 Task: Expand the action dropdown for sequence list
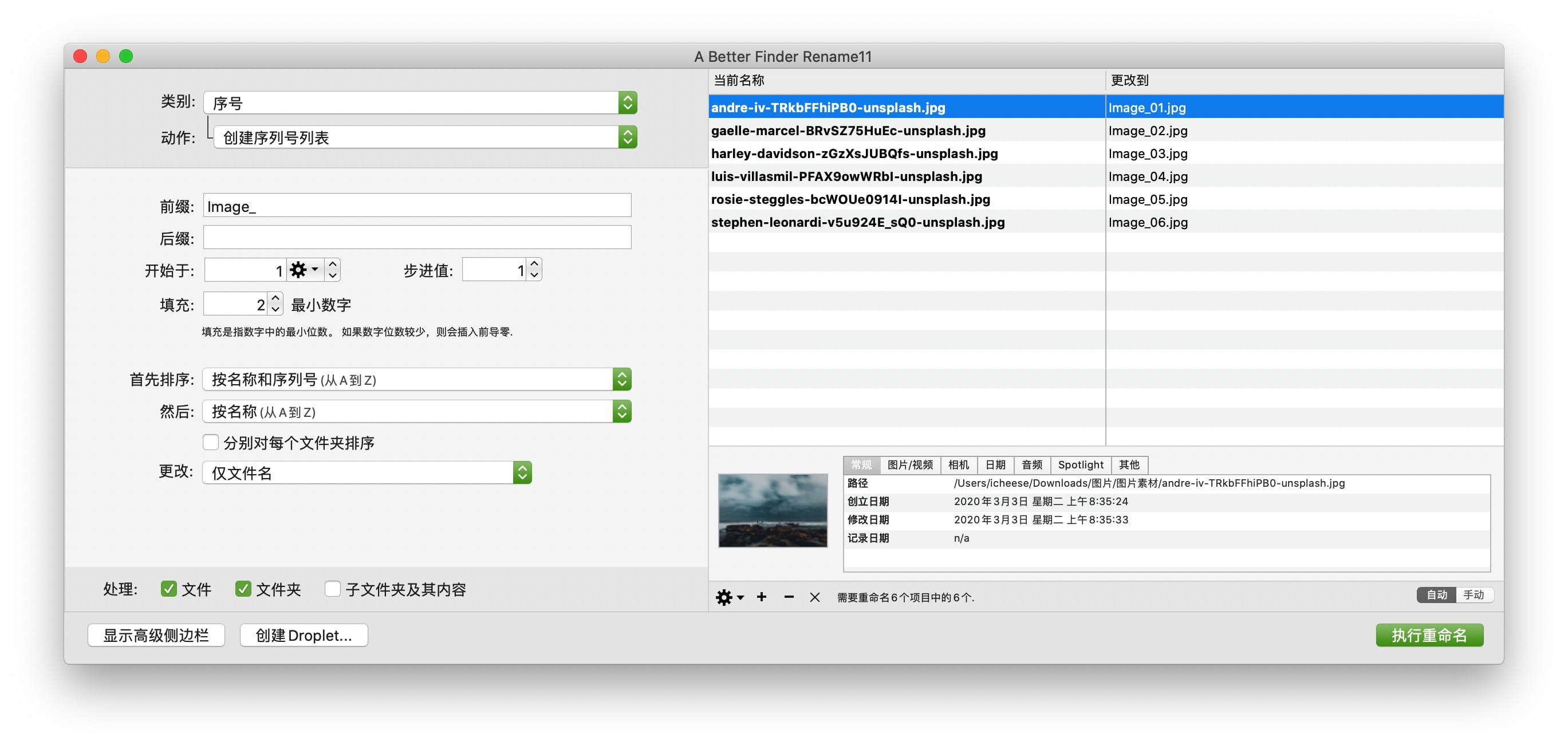point(425,137)
